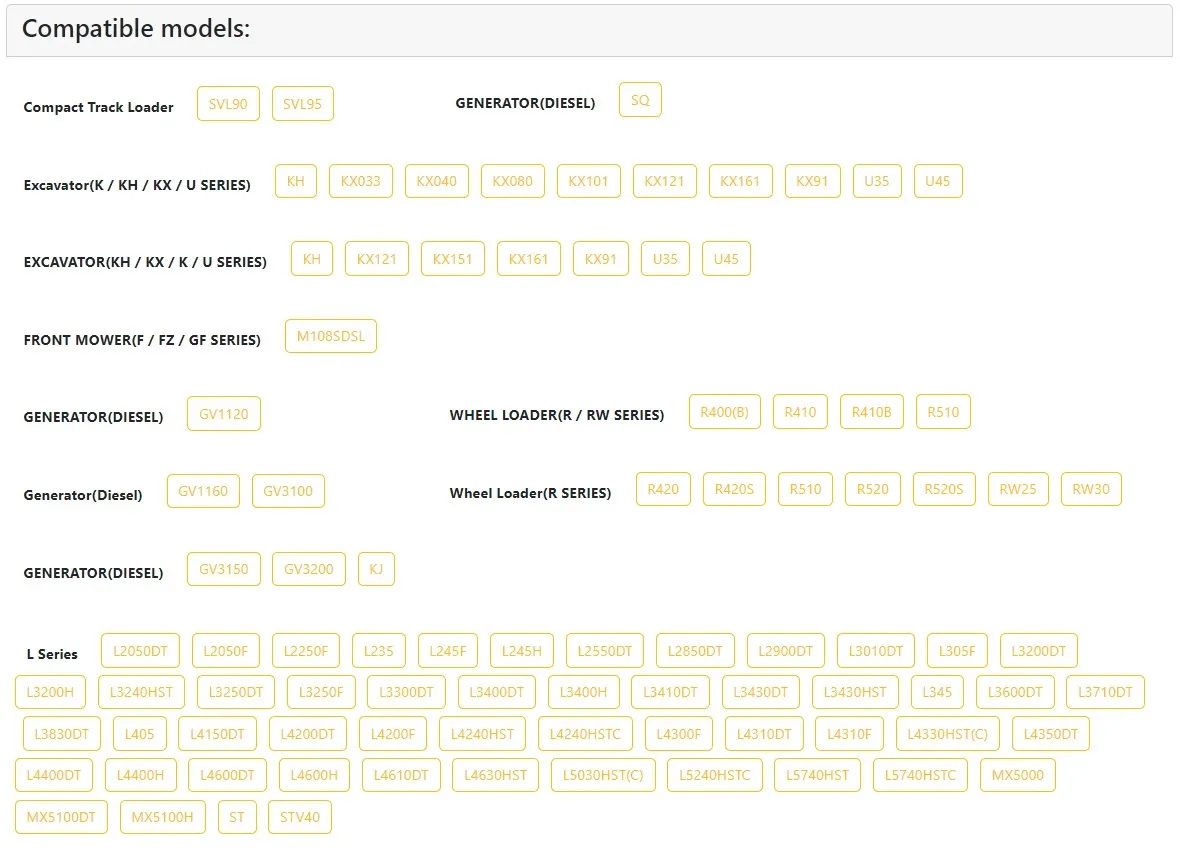Select the M108SDSL front mower tag
This screenshot has height=864, width=1180.
[x=331, y=336]
